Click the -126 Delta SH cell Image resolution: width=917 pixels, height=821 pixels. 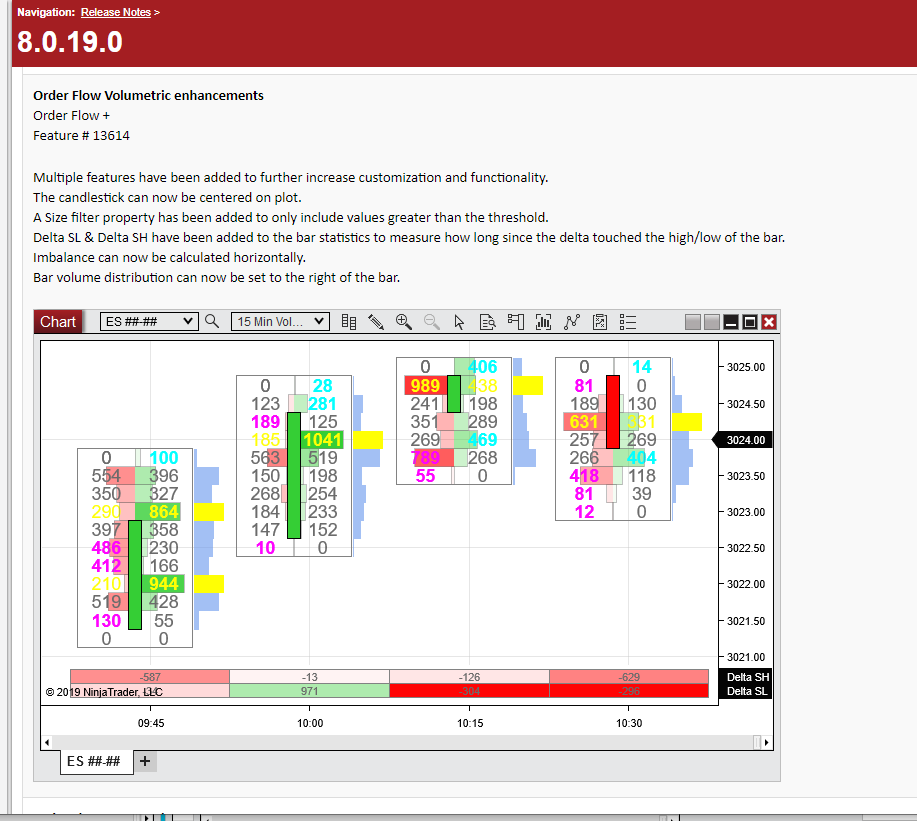click(x=469, y=677)
